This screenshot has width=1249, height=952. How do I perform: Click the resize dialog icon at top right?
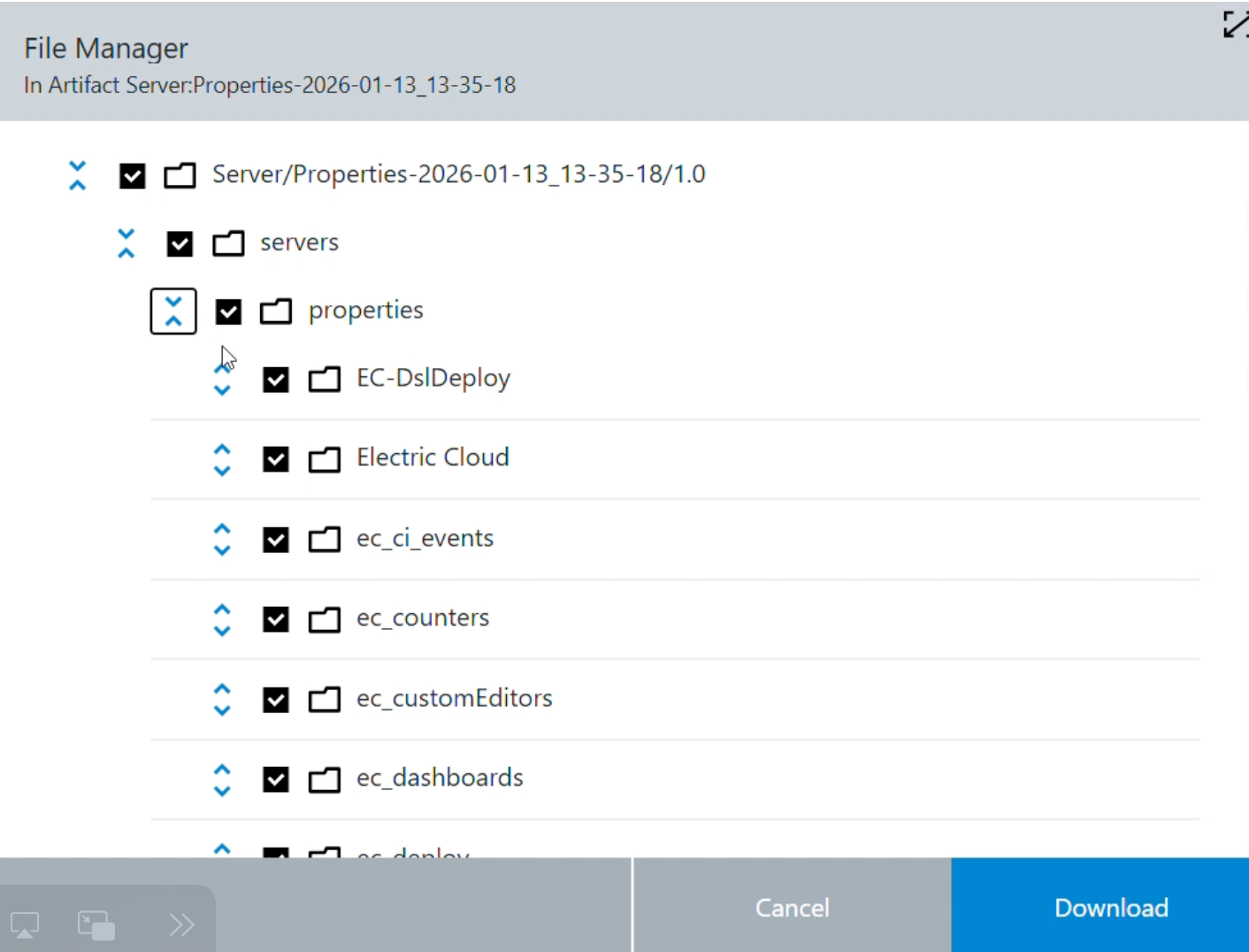point(1235,25)
